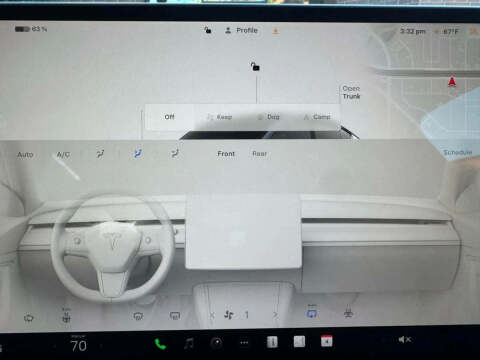This screenshot has width=480, height=360.
Task: Tap the fan speed icon
Action: (x=229, y=315)
